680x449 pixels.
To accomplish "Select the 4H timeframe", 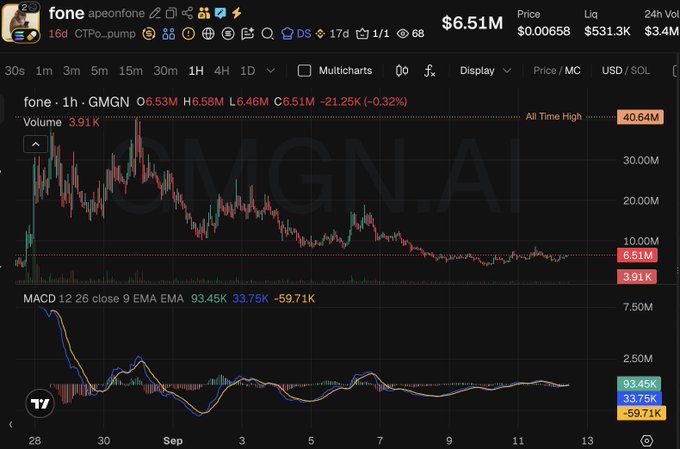I will pyautogui.click(x=222, y=70).
